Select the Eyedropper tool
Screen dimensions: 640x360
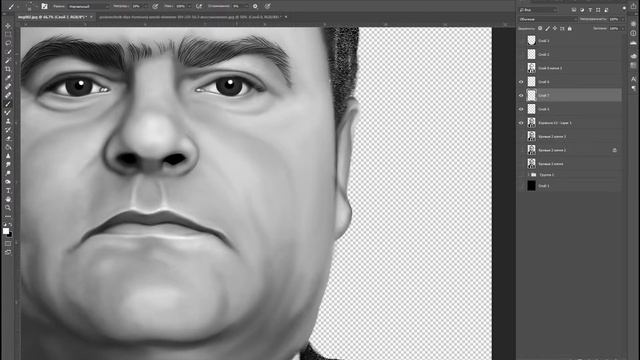click(x=8, y=78)
